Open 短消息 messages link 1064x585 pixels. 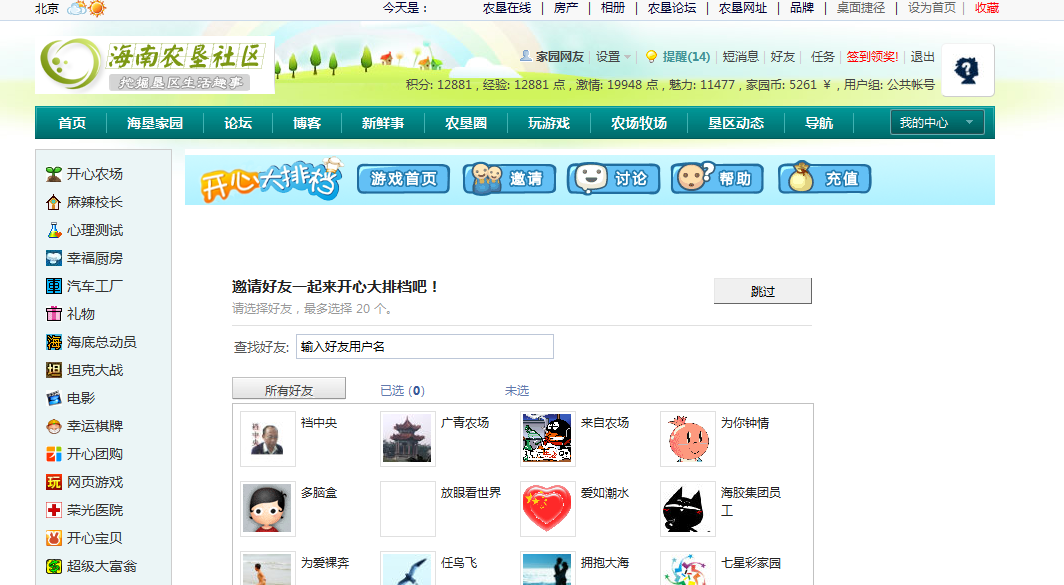pos(740,57)
